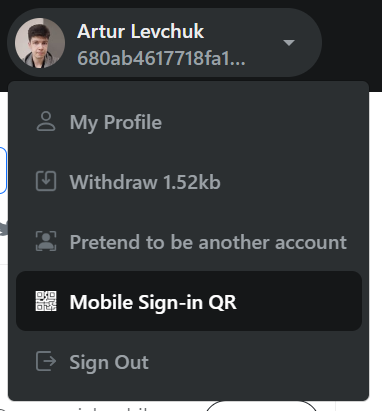The image size is (382, 411).
Task: Choose Pretend to be another account
Action: 189,242
